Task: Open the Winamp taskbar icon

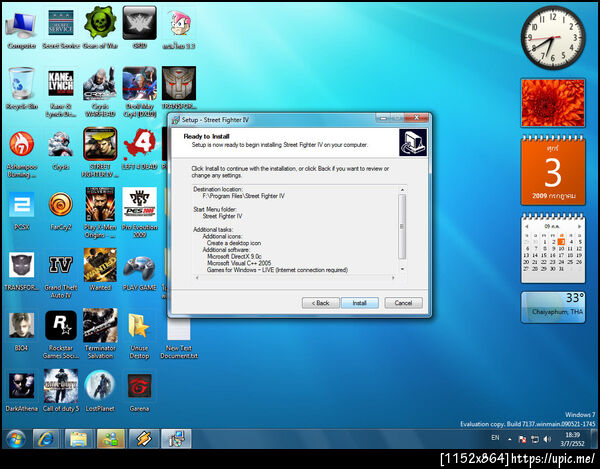Action: pyautogui.click(x=143, y=439)
